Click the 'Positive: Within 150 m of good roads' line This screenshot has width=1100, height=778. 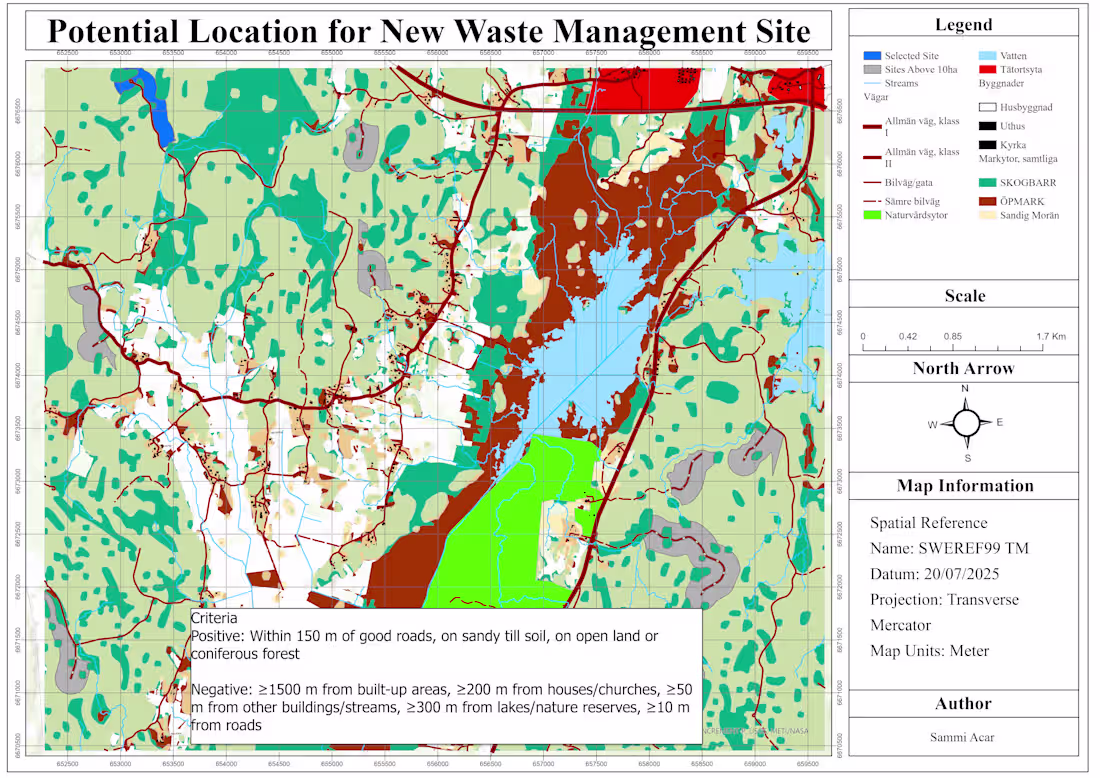[x=424, y=636]
